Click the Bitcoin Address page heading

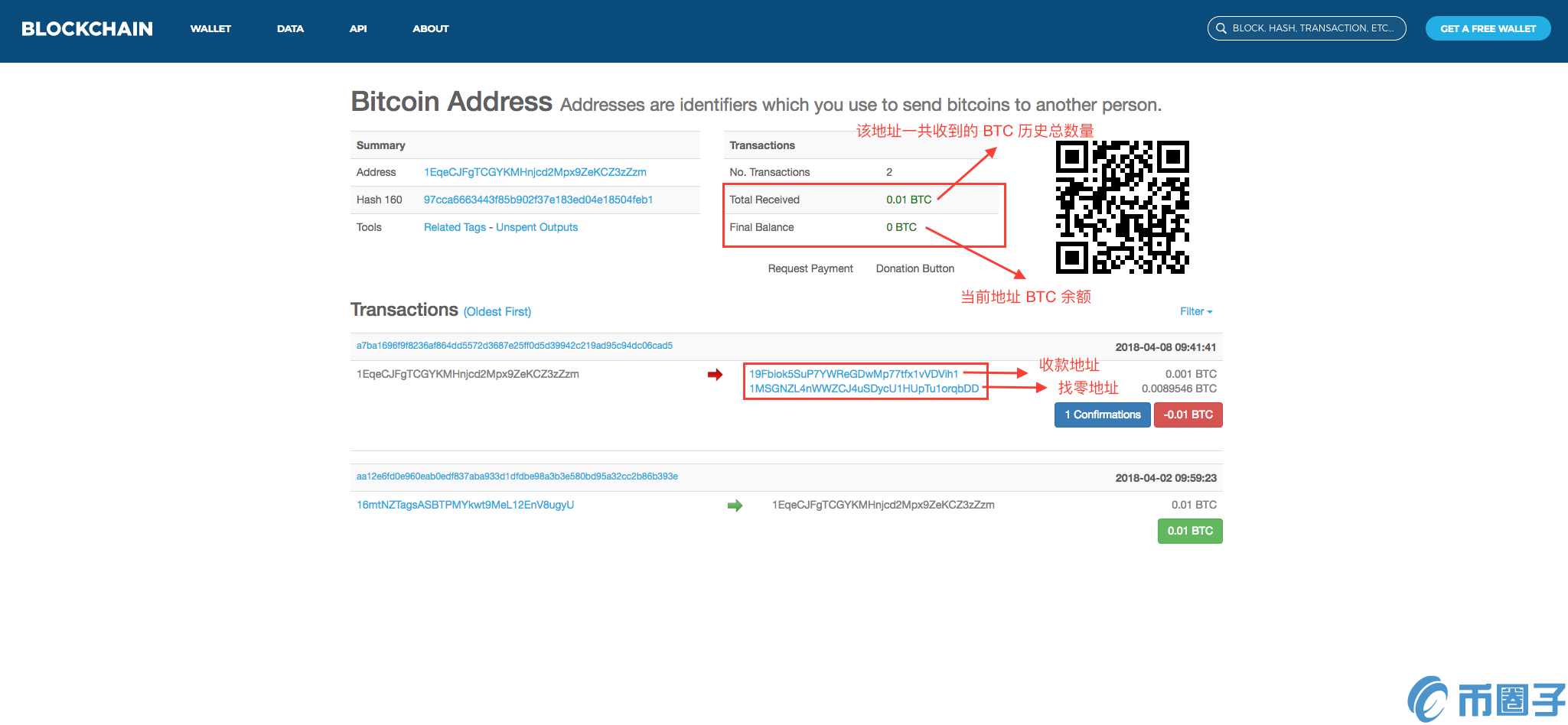pos(451,102)
